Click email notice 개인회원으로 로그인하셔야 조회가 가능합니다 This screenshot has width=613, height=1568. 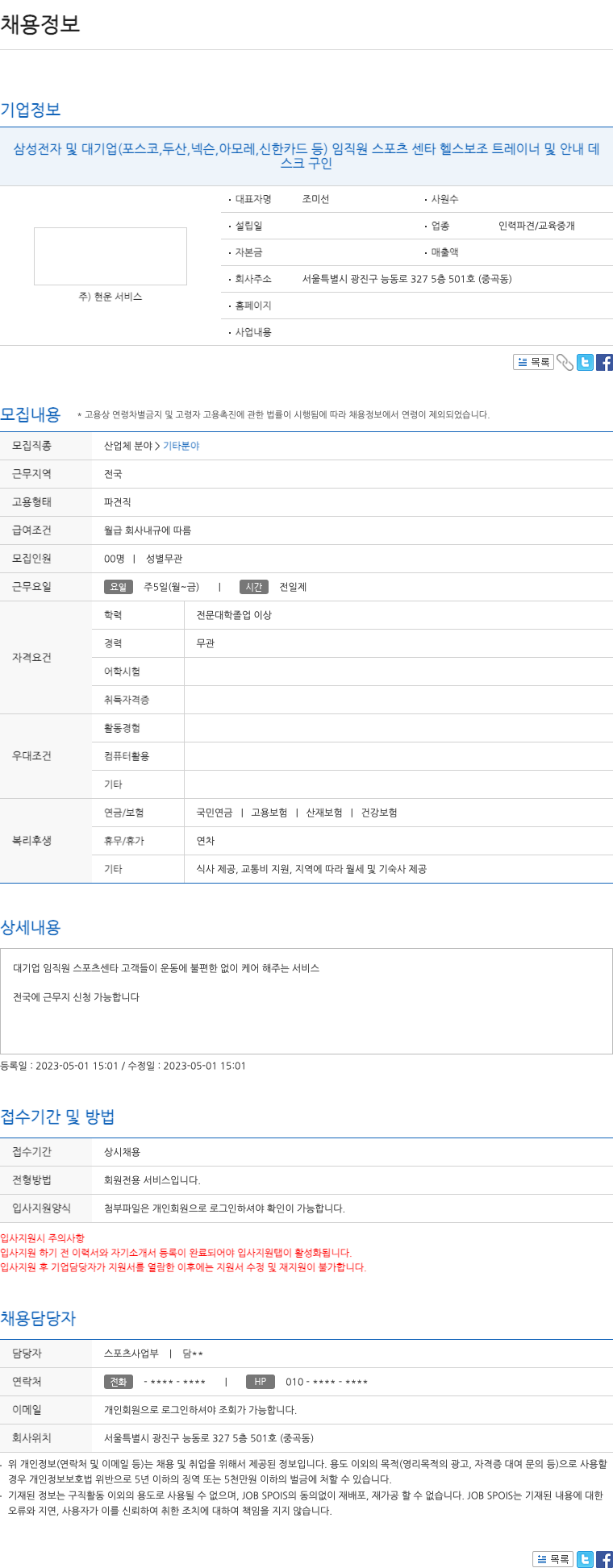point(200,1410)
